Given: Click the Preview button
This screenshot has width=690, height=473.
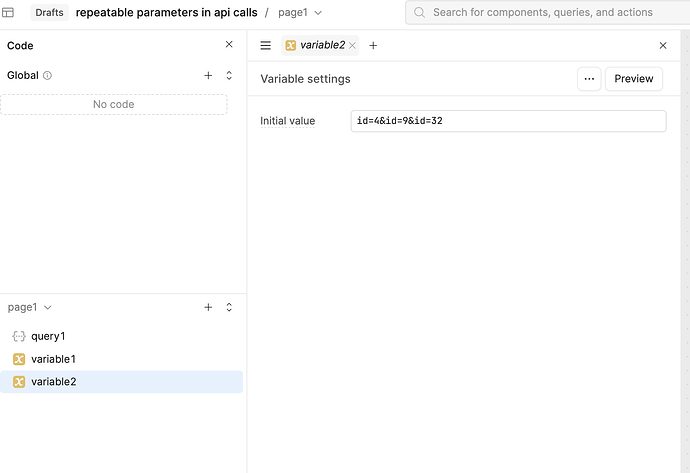Looking at the screenshot, I should click(634, 79).
